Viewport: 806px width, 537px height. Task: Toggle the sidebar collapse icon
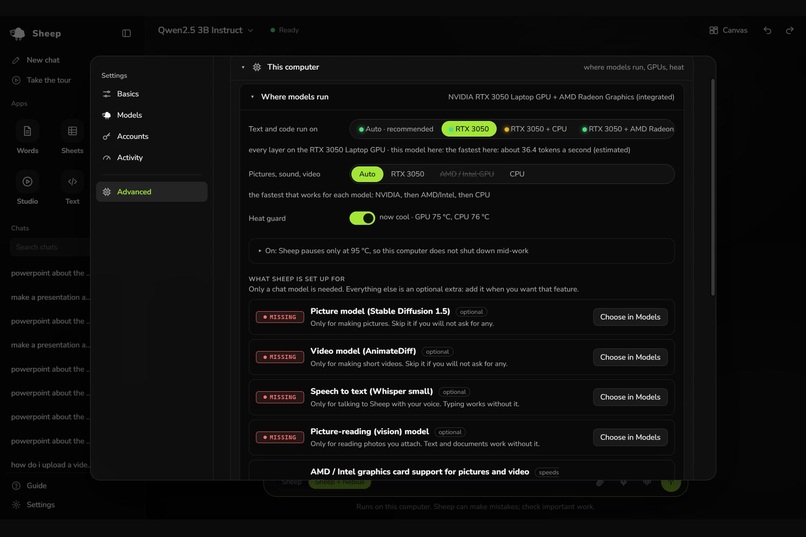pyautogui.click(x=126, y=33)
